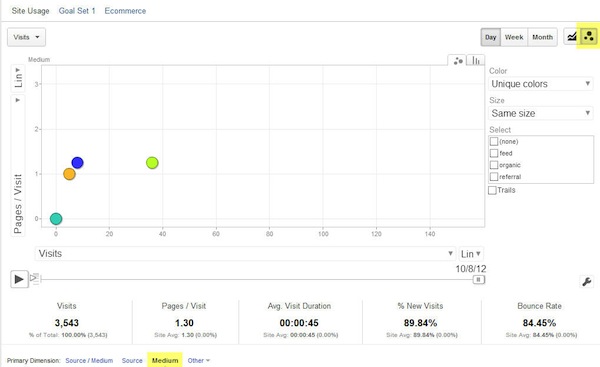Open the Visits metric dropdown button
The image size is (600, 367).
point(26,37)
